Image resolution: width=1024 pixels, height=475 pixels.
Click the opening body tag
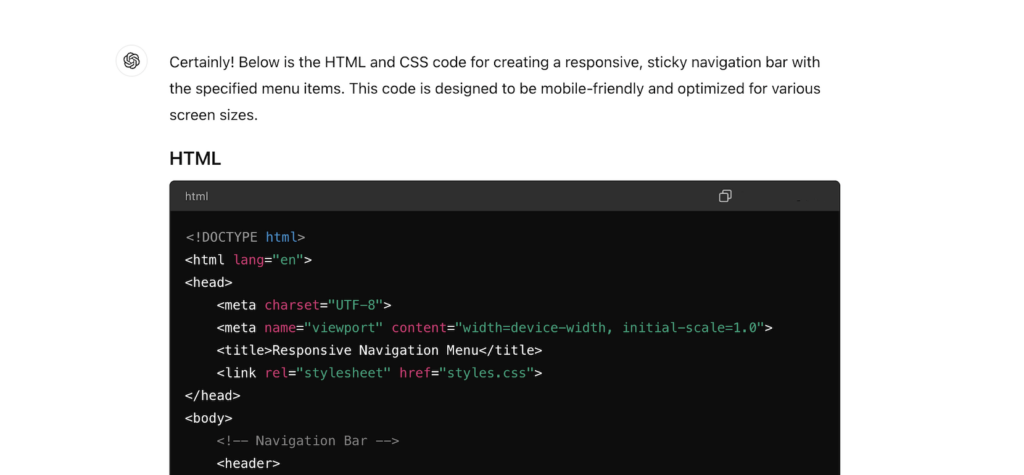(x=208, y=418)
